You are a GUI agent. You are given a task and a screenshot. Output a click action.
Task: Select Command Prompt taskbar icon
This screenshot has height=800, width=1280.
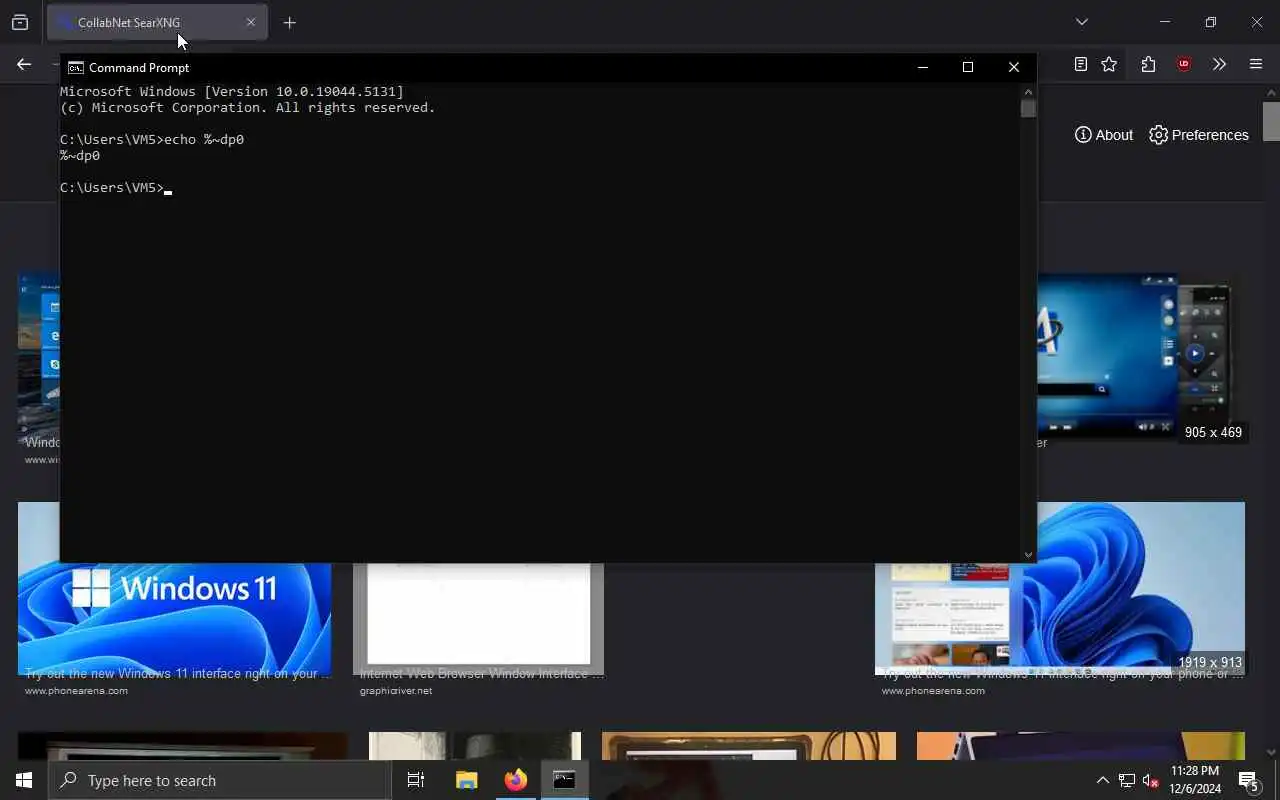564,780
